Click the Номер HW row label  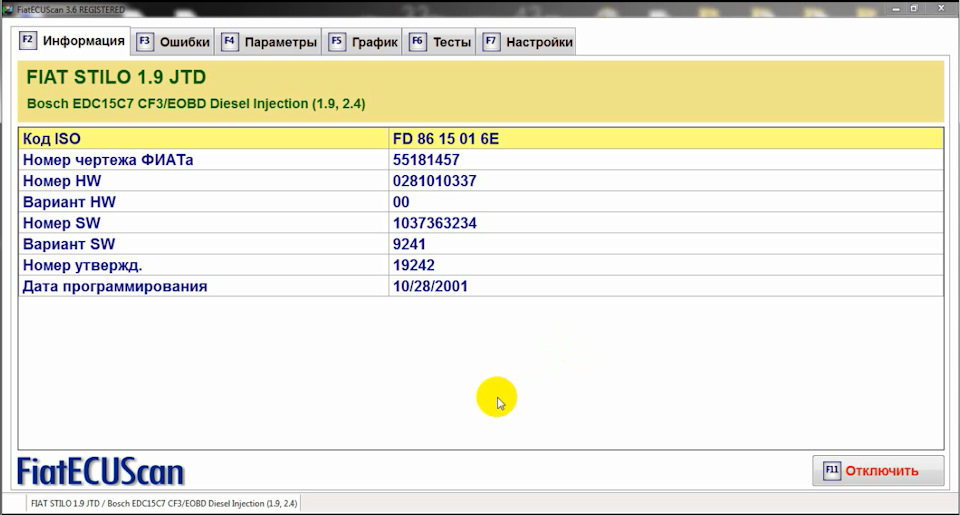(62, 181)
